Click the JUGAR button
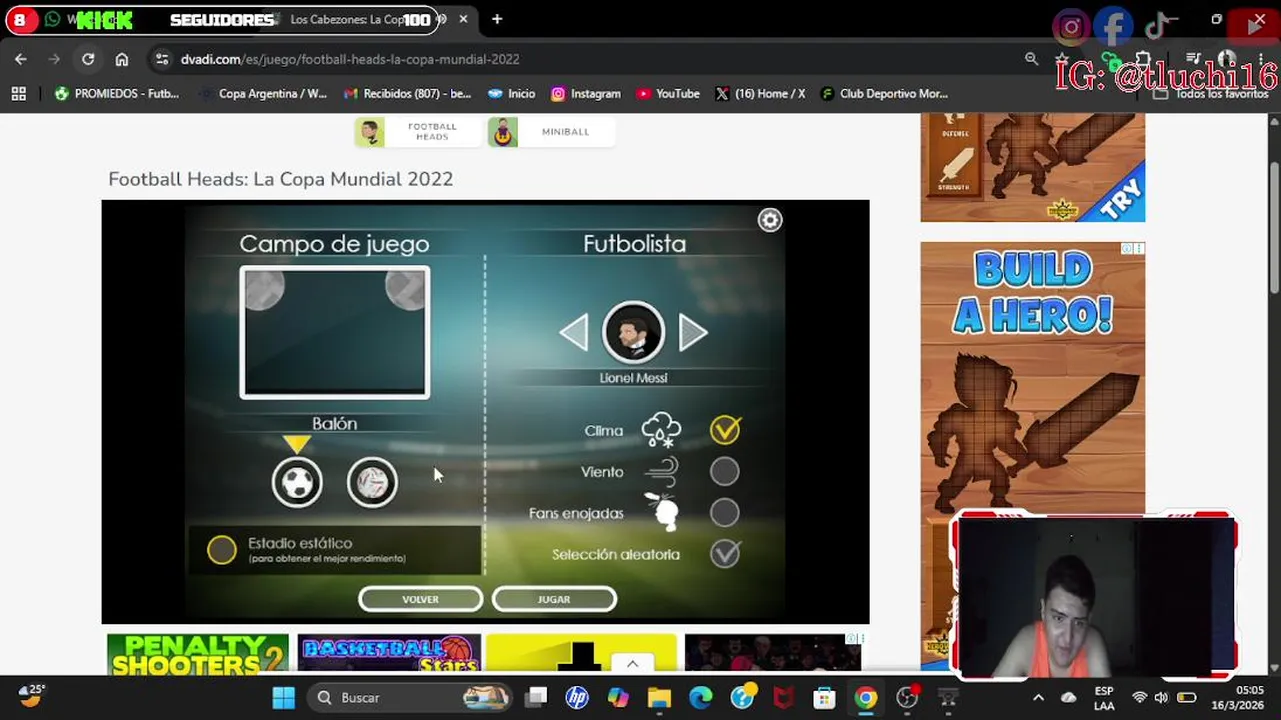This screenshot has width=1281, height=720. [554, 599]
